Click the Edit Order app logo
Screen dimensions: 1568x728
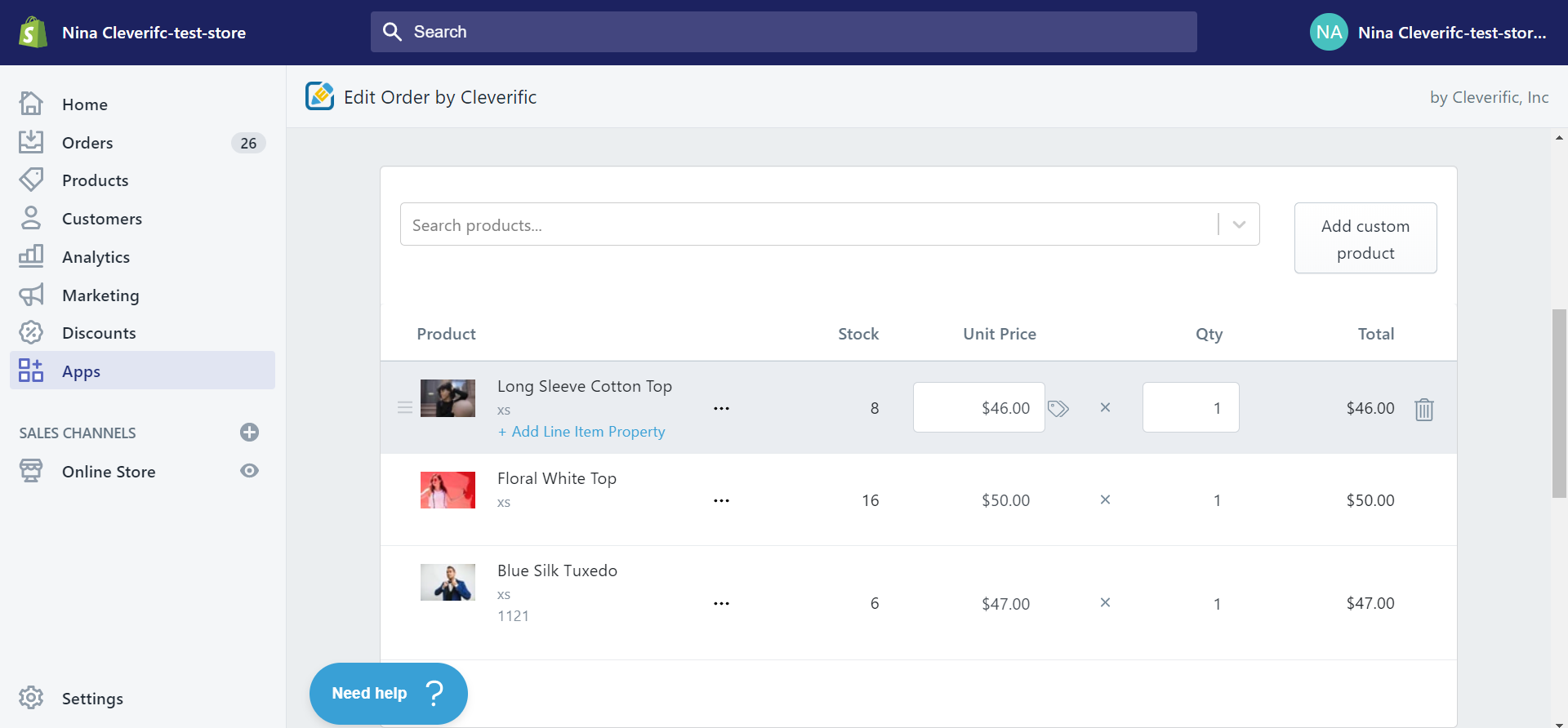point(319,96)
